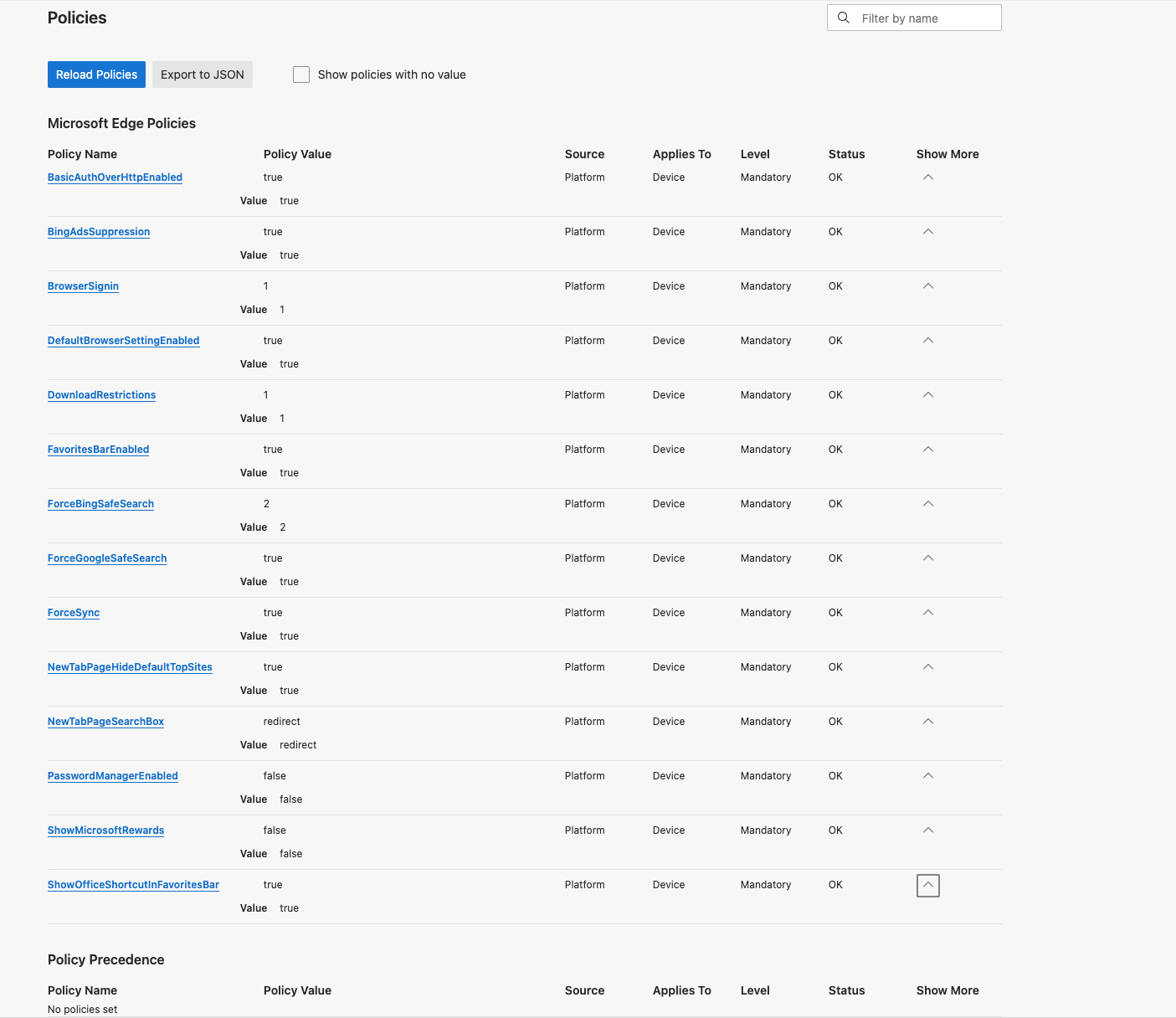Open the BrowserSignin policy link
This screenshot has height=1018, width=1176.
pos(83,286)
